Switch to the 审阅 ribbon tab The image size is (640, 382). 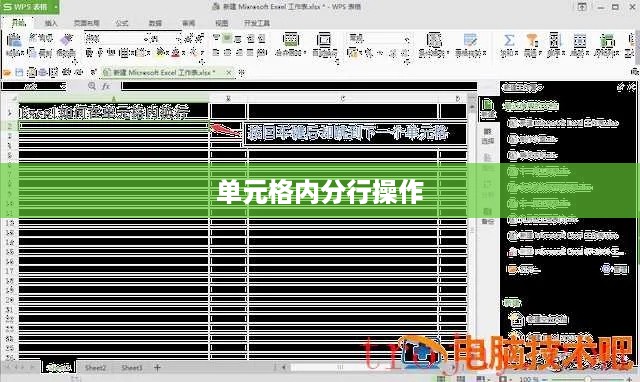tap(188, 23)
